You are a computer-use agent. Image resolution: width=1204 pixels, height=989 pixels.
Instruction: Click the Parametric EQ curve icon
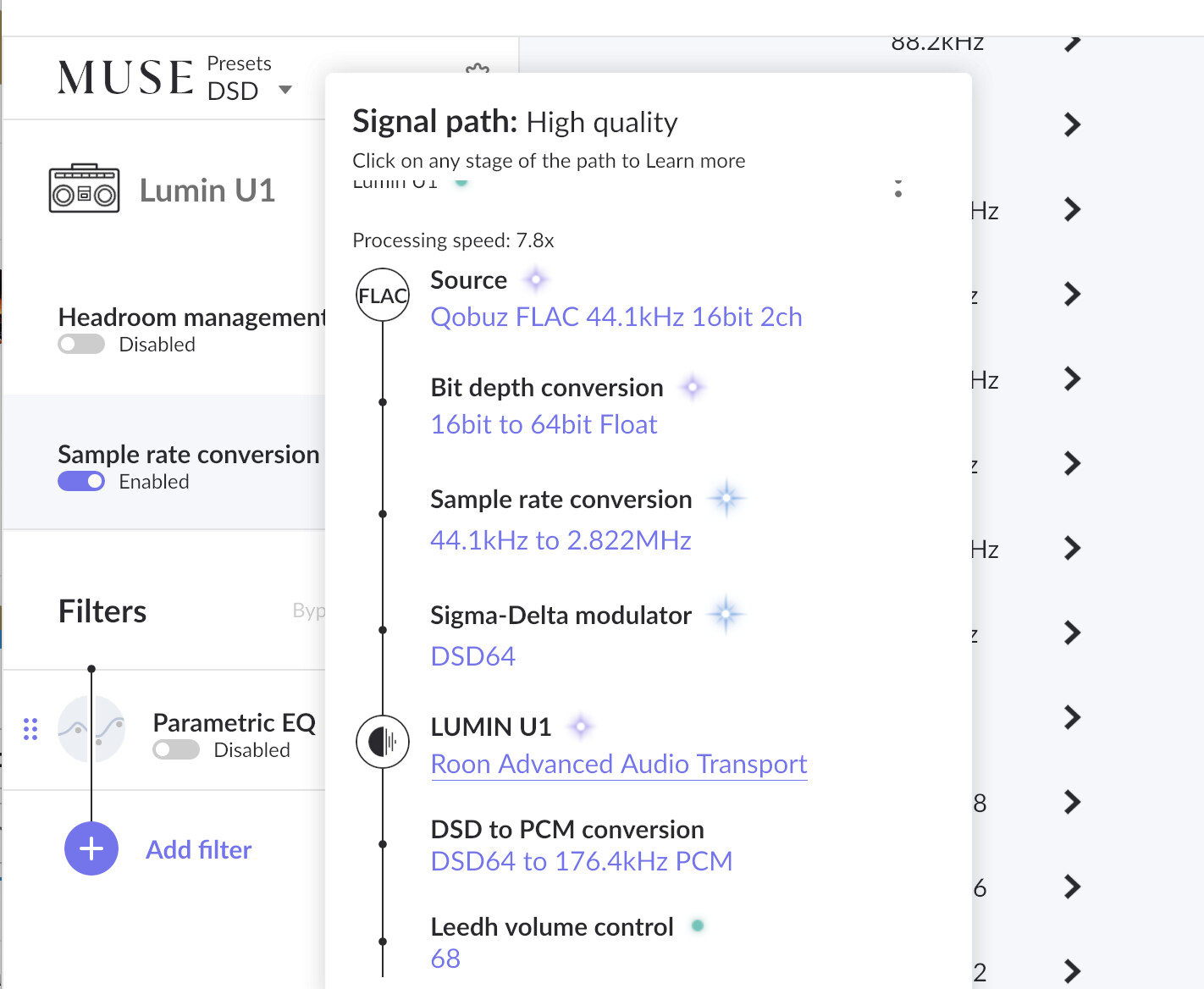[91, 729]
